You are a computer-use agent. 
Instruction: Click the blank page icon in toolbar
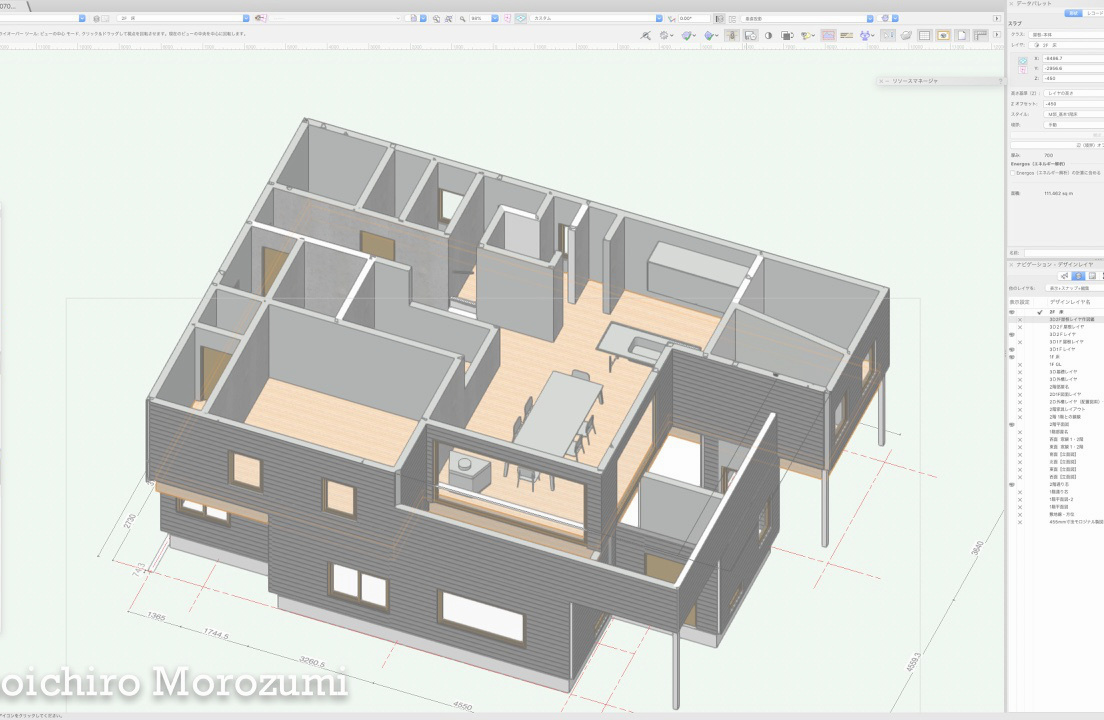tap(961, 35)
